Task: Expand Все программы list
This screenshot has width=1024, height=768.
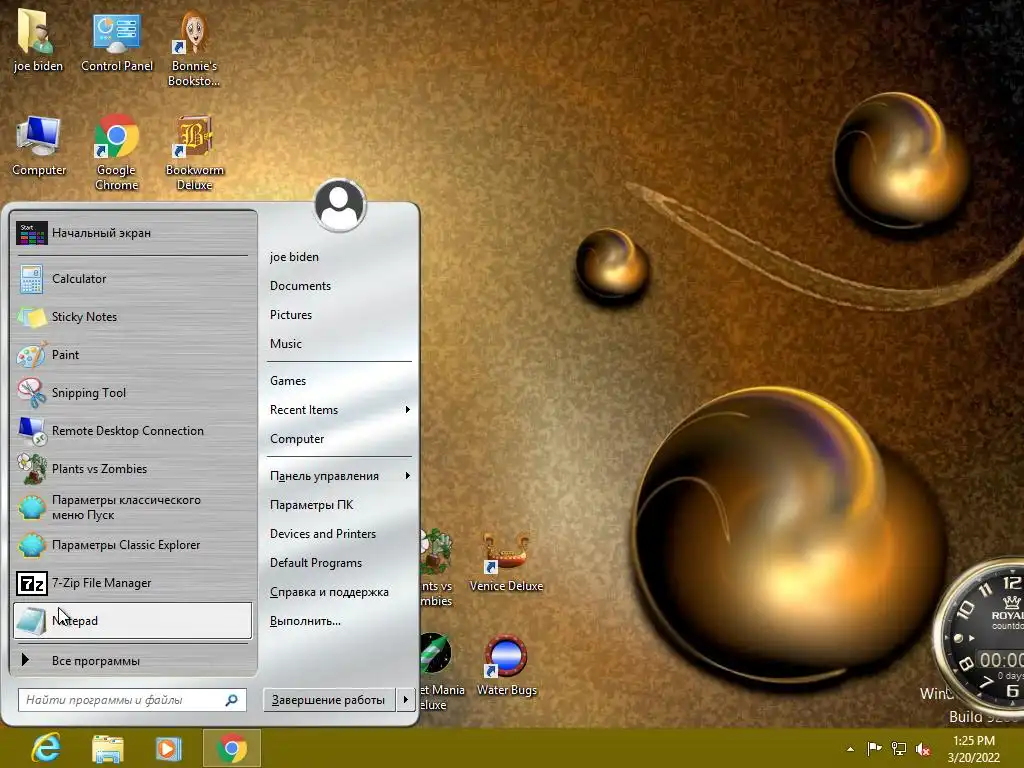Action: (132, 660)
